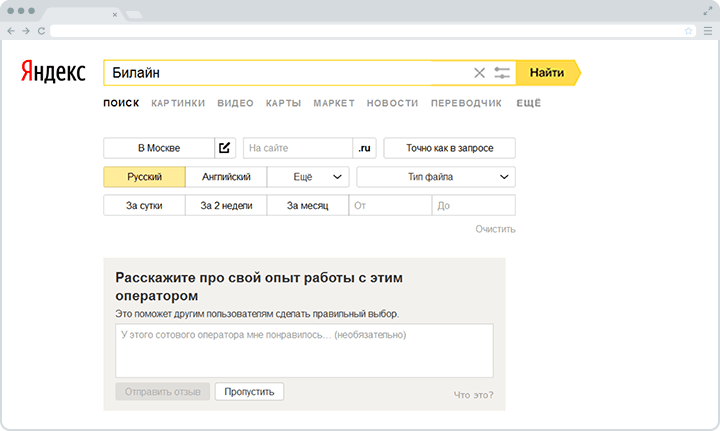Toggle "Точно как в запросе" filter

click(450, 148)
